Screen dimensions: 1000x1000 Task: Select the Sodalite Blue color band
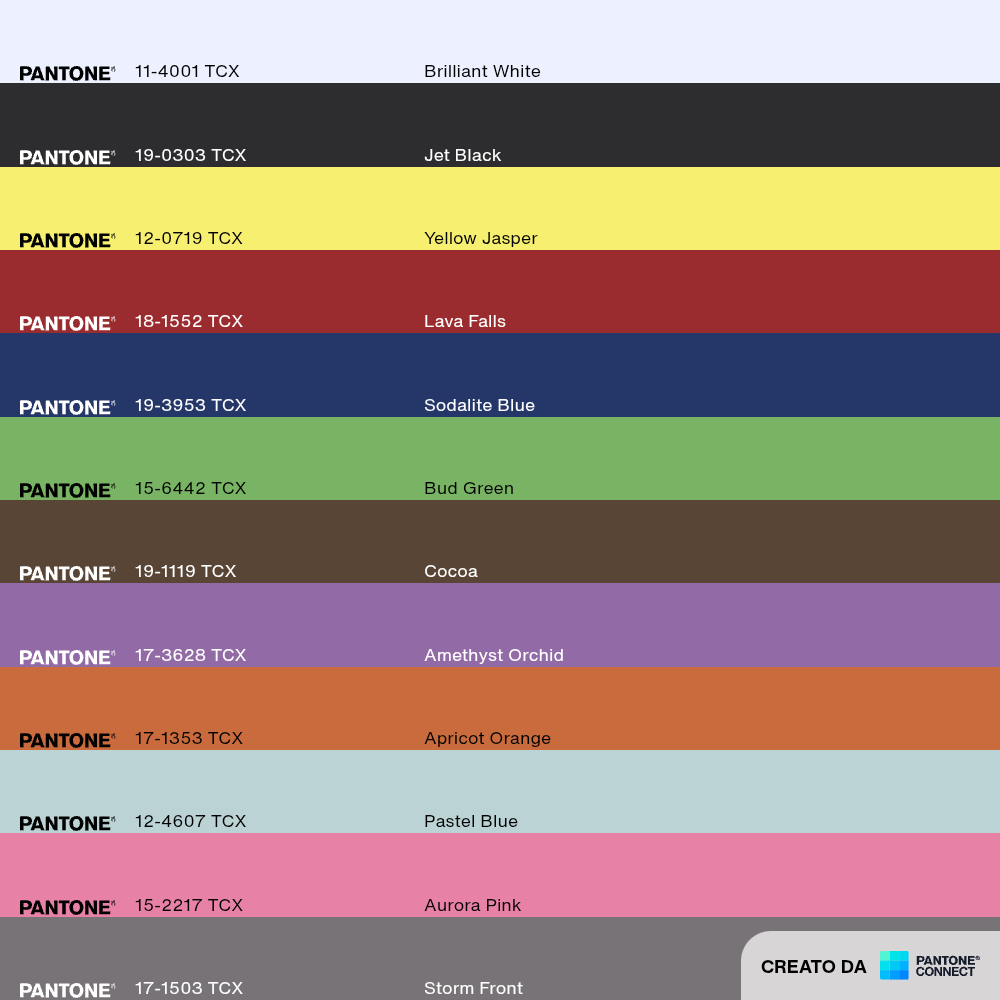click(x=500, y=375)
